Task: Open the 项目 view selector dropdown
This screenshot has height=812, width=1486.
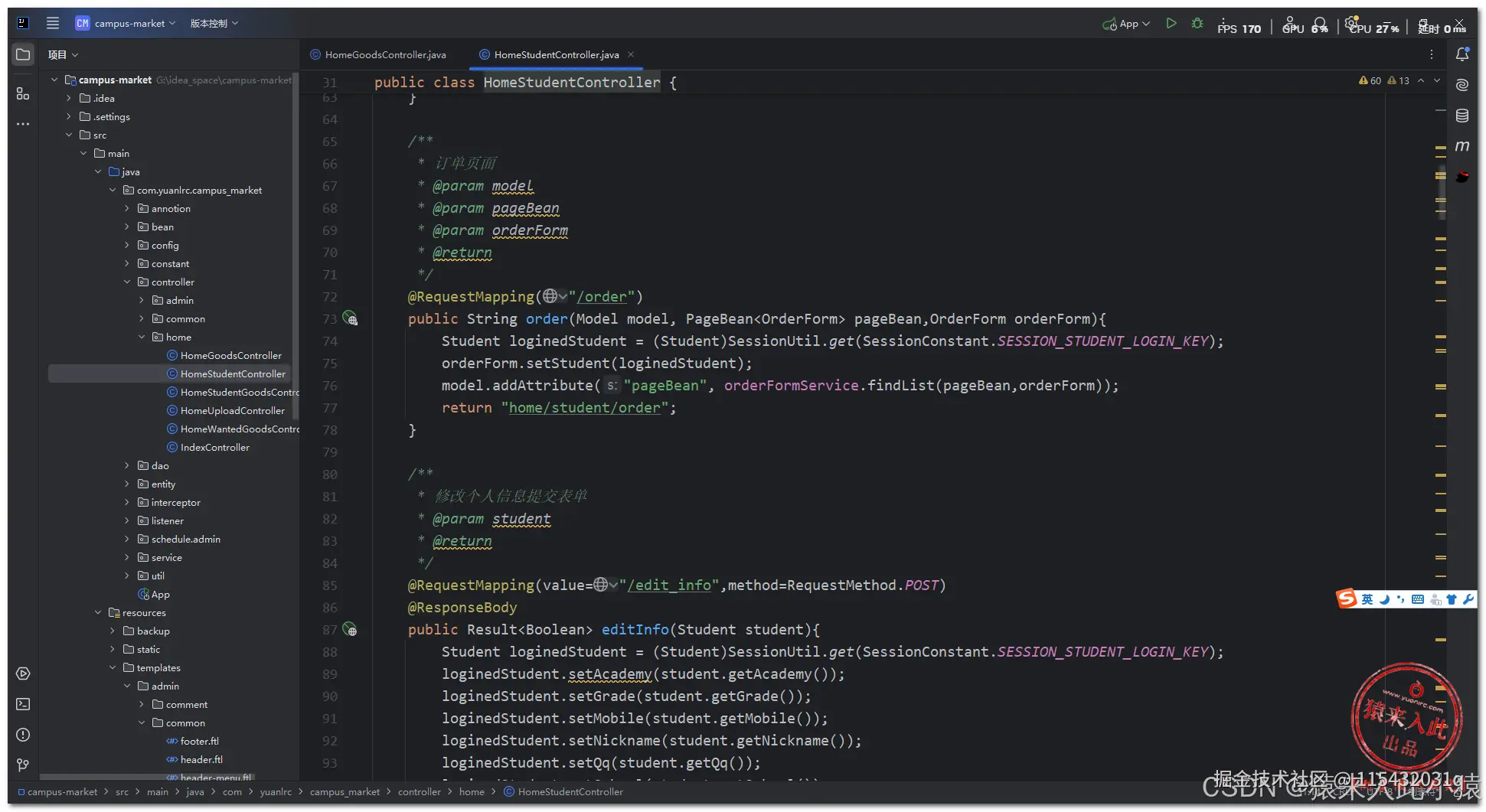Action: click(x=63, y=54)
